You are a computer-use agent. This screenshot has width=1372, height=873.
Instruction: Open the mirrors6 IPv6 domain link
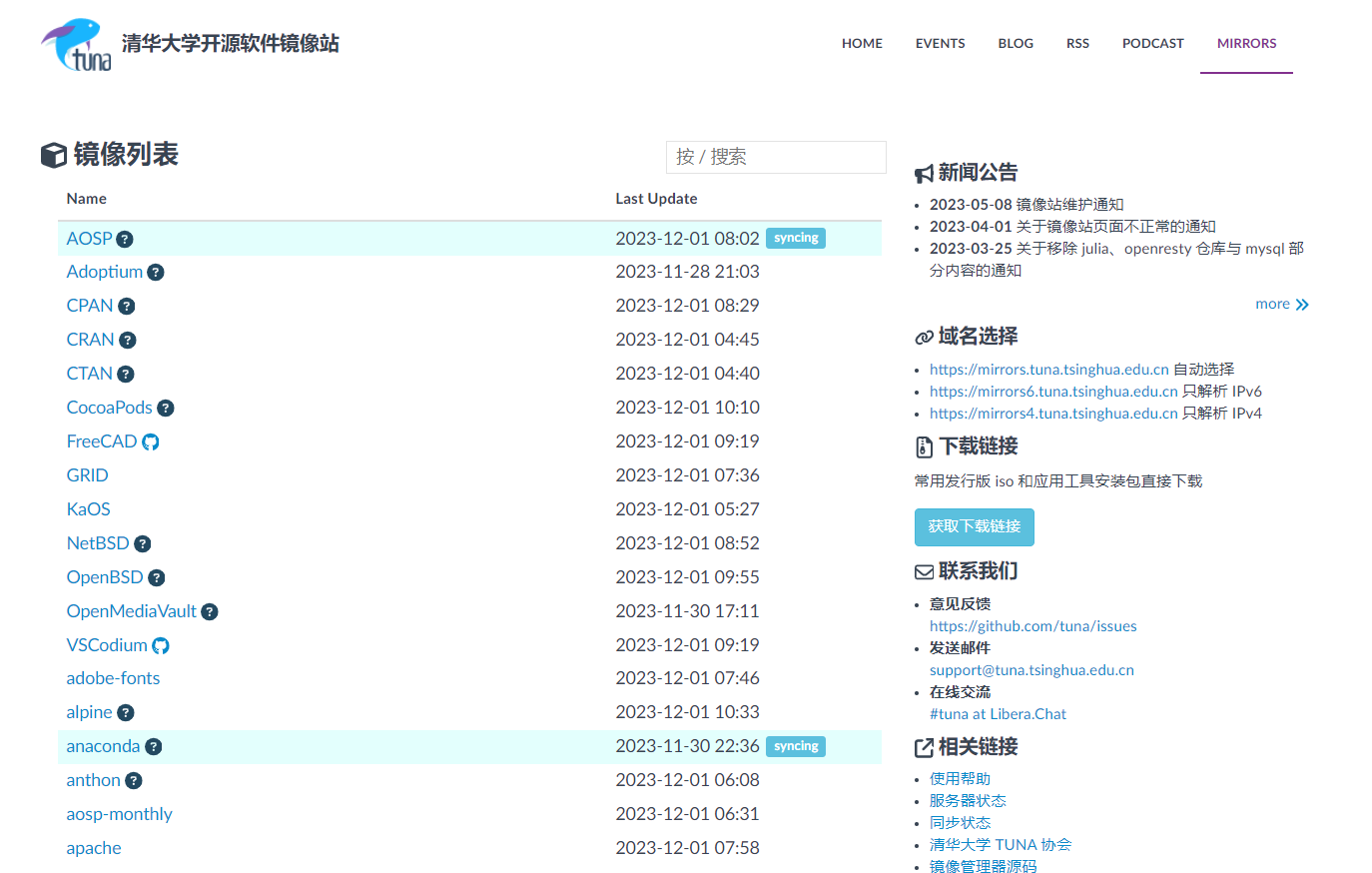pos(1053,392)
